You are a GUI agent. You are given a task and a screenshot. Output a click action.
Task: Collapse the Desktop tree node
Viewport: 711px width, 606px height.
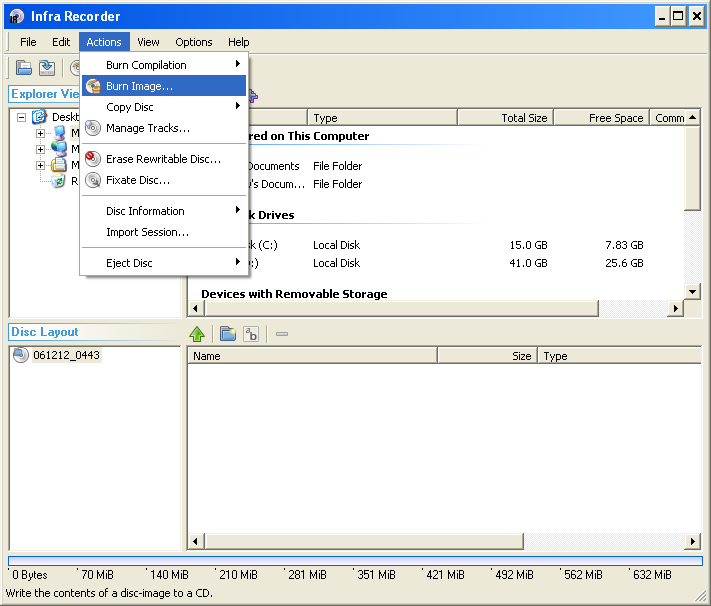[21, 117]
